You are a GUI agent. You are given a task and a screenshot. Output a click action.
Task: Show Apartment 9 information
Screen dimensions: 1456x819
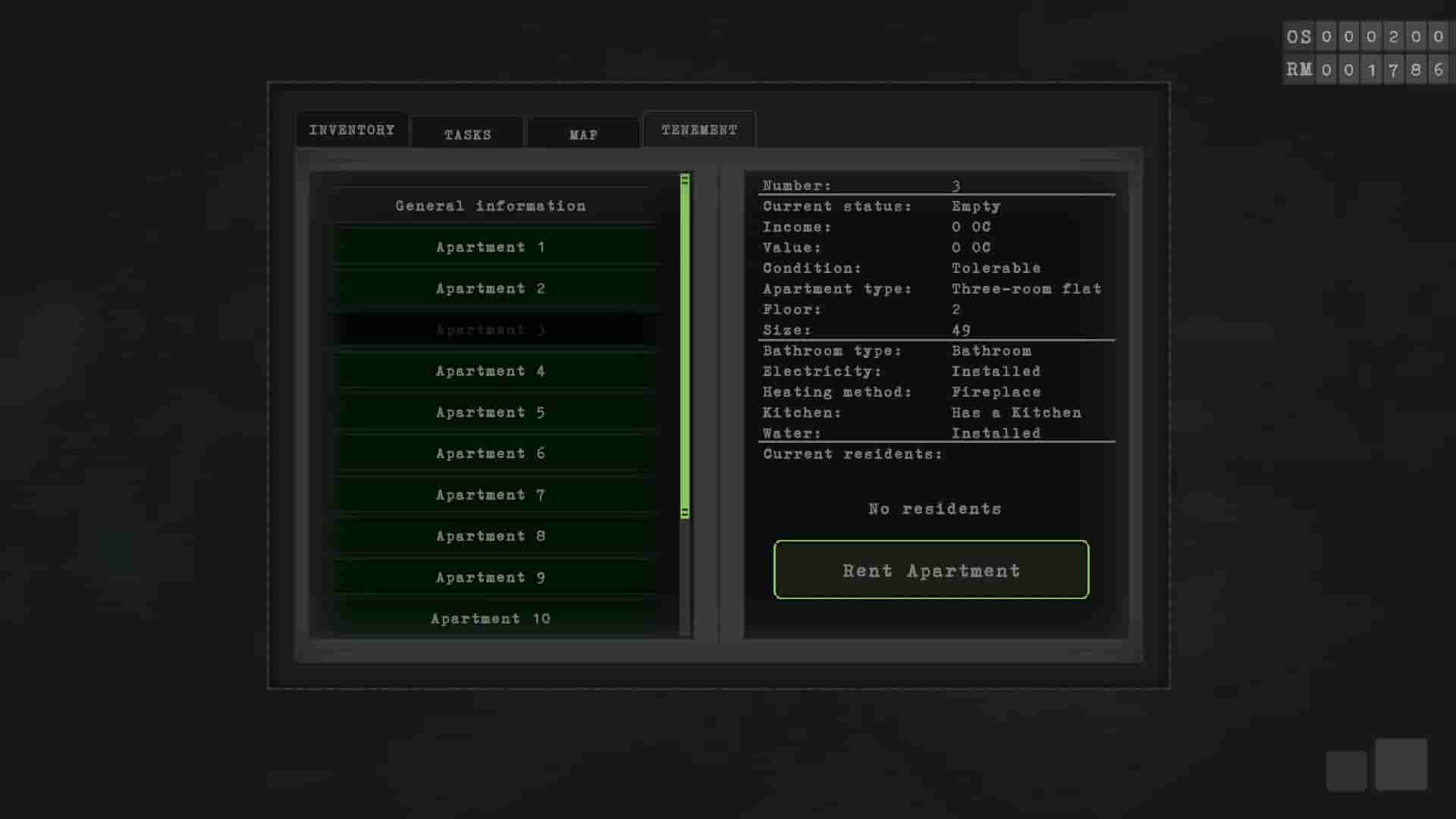pos(491,578)
